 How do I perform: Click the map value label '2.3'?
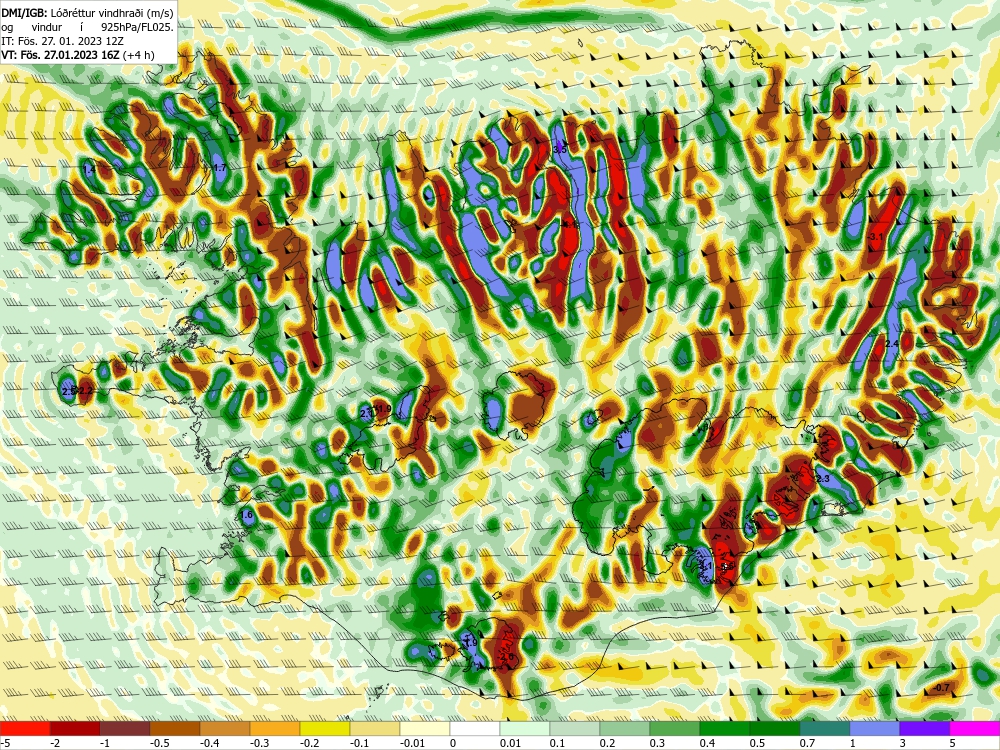(823, 478)
